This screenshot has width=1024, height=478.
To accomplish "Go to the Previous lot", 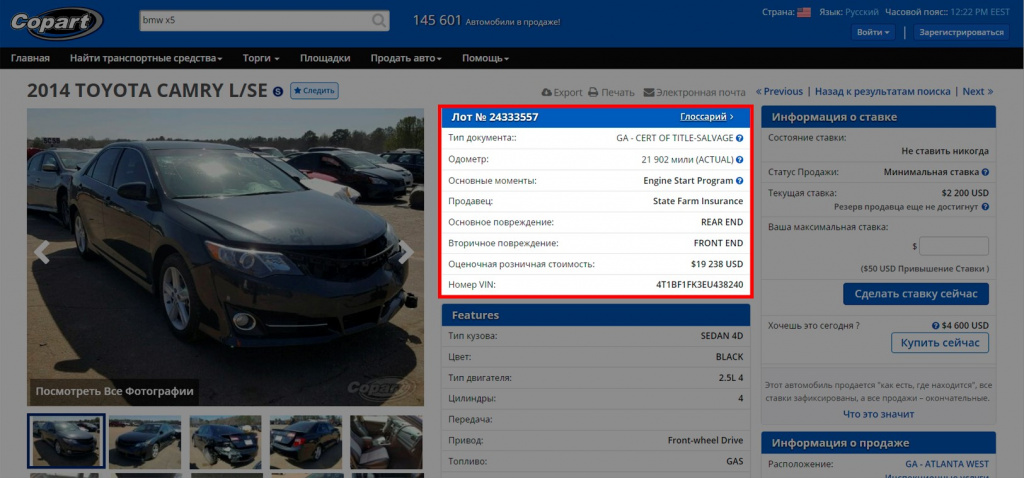I will coord(779,91).
